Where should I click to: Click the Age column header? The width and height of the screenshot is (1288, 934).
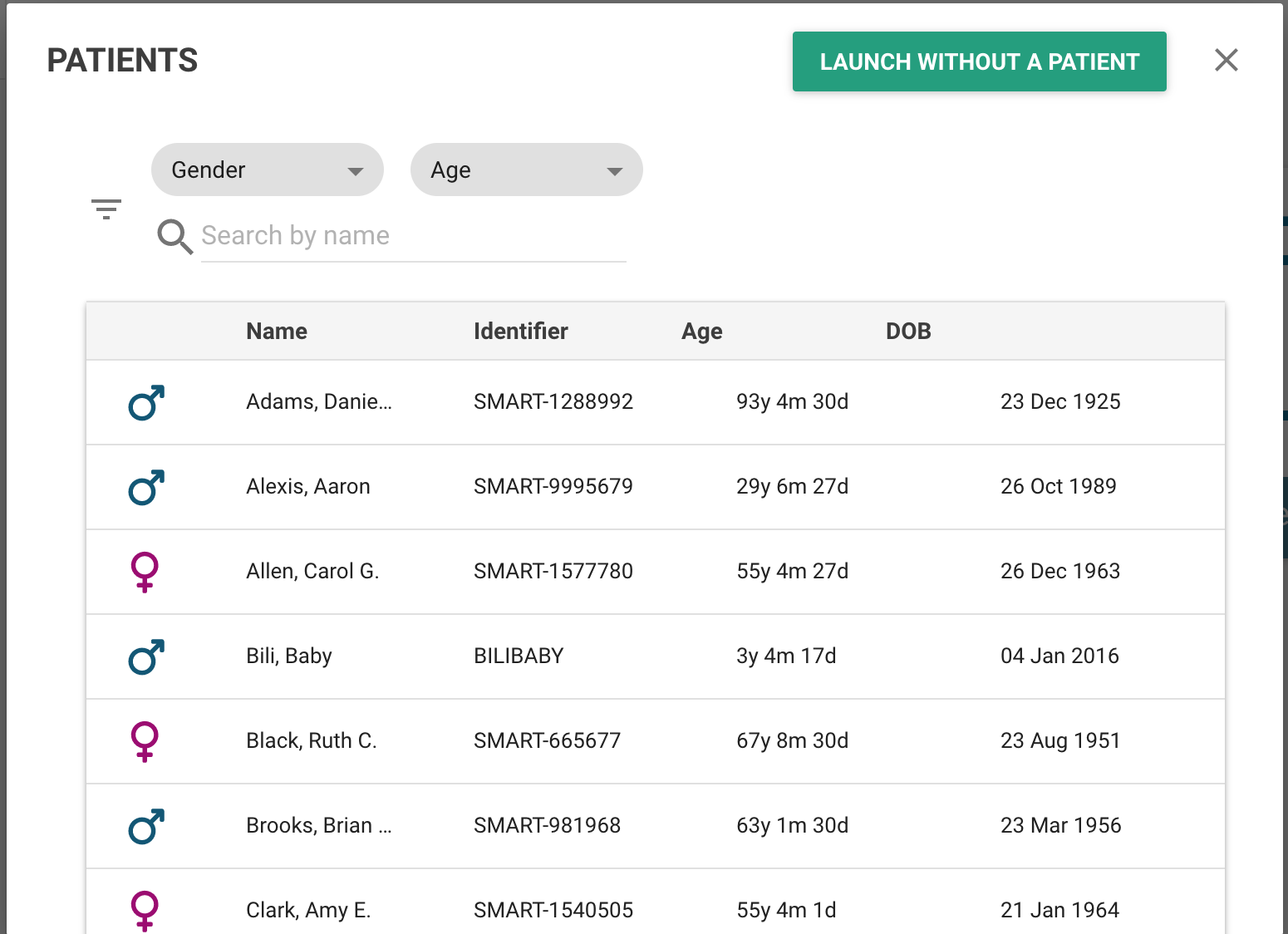(x=702, y=332)
